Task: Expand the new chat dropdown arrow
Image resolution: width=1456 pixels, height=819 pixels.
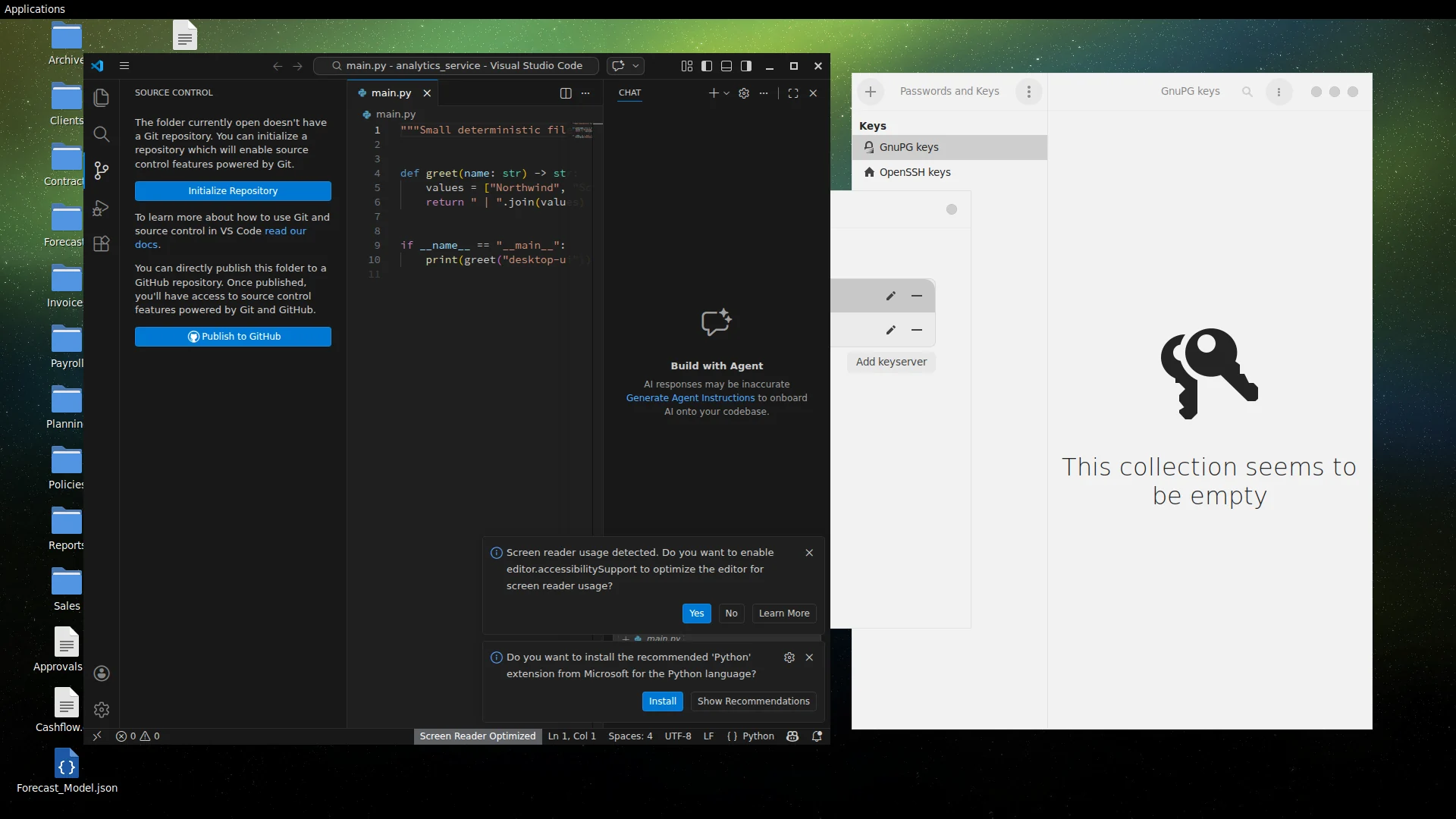Action: [726, 93]
